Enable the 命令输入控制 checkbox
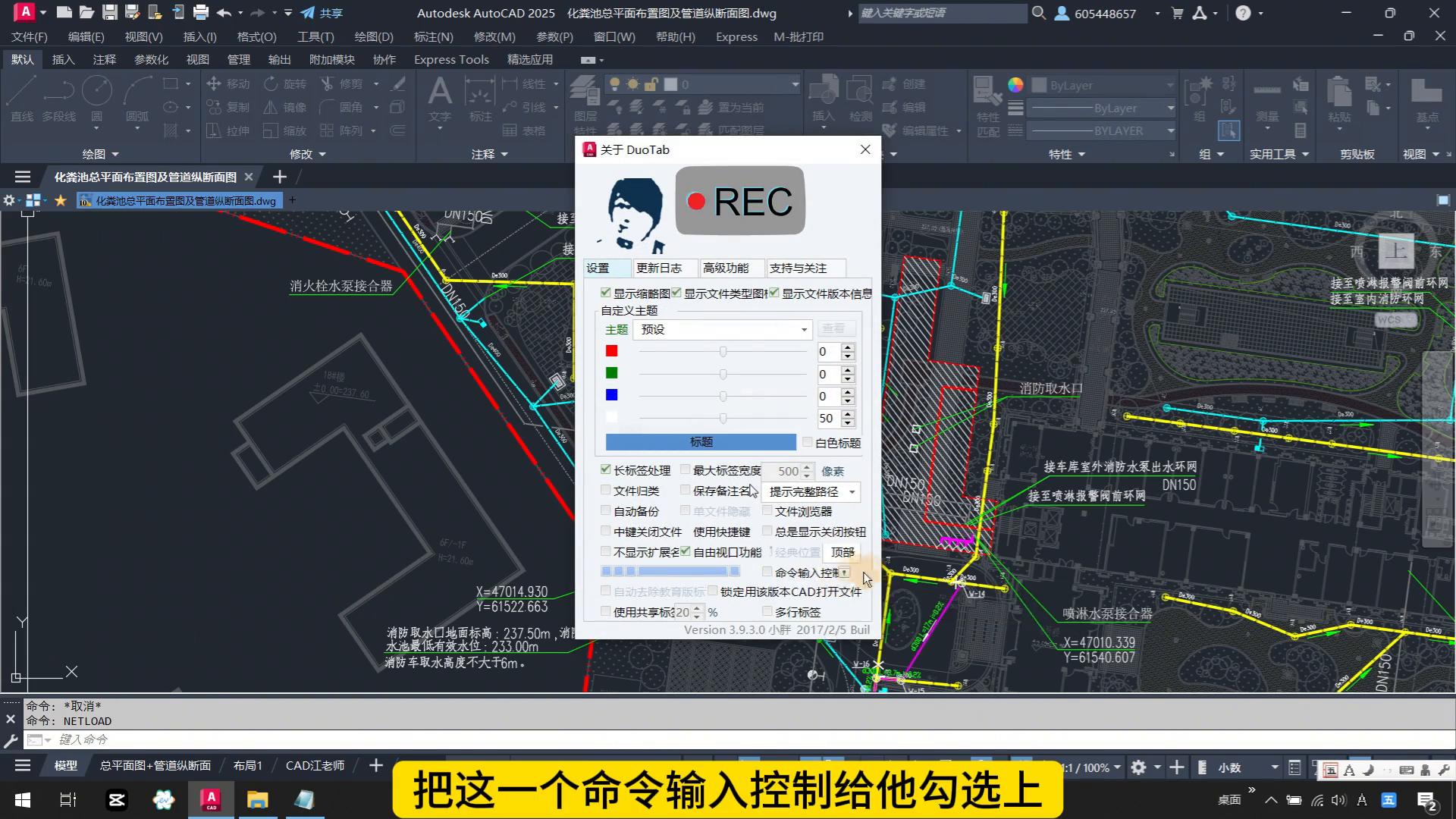Screen dimensions: 1456x819 point(767,572)
